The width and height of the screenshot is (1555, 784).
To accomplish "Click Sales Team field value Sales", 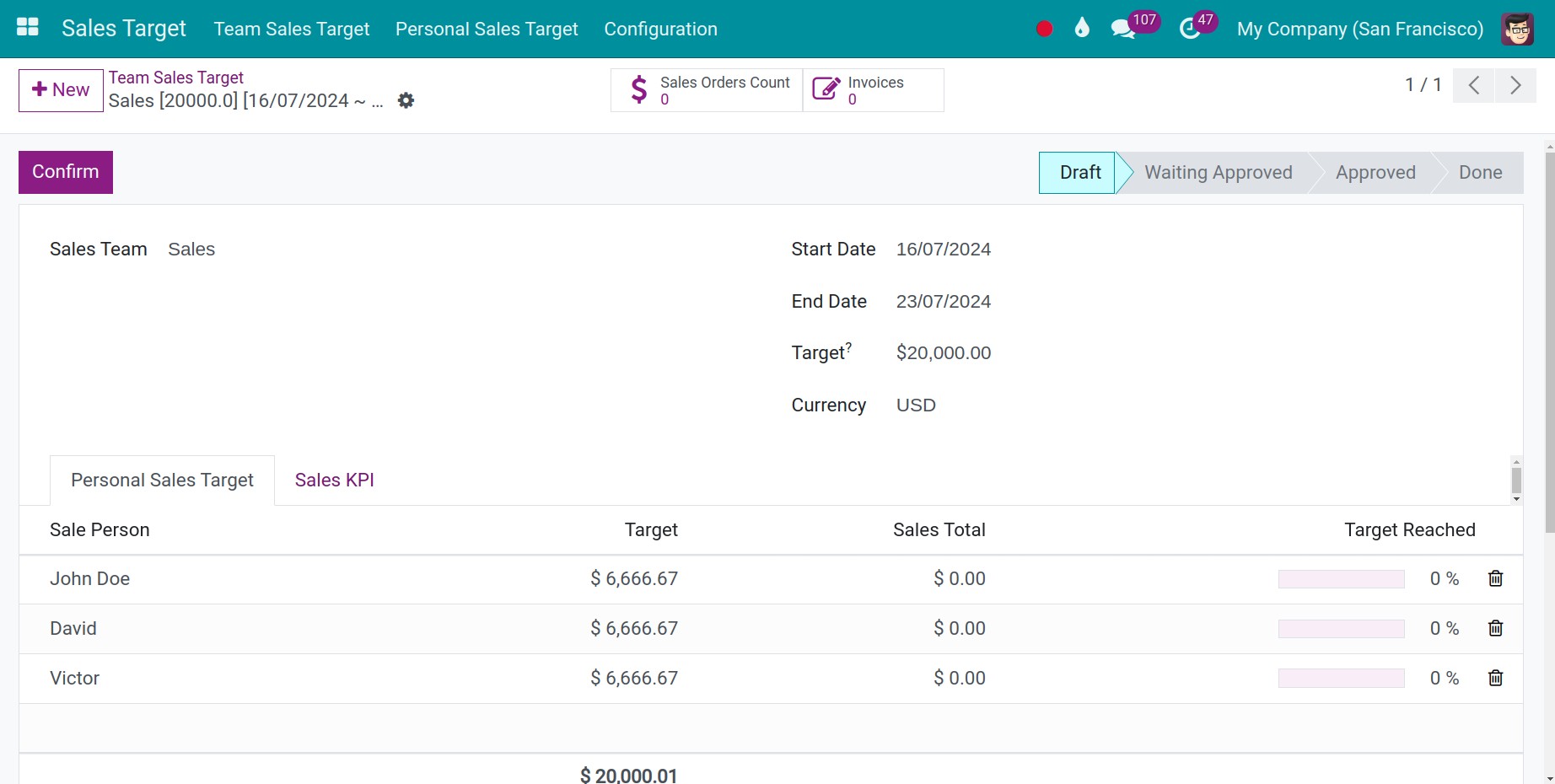I will click(x=191, y=250).
